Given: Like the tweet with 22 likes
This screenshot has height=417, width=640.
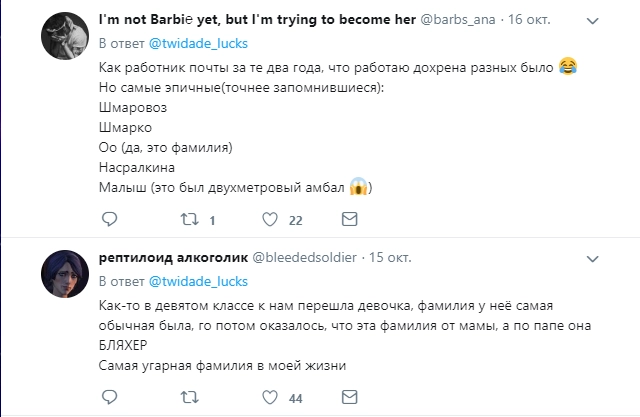Looking at the screenshot, I should coord(269,219).
